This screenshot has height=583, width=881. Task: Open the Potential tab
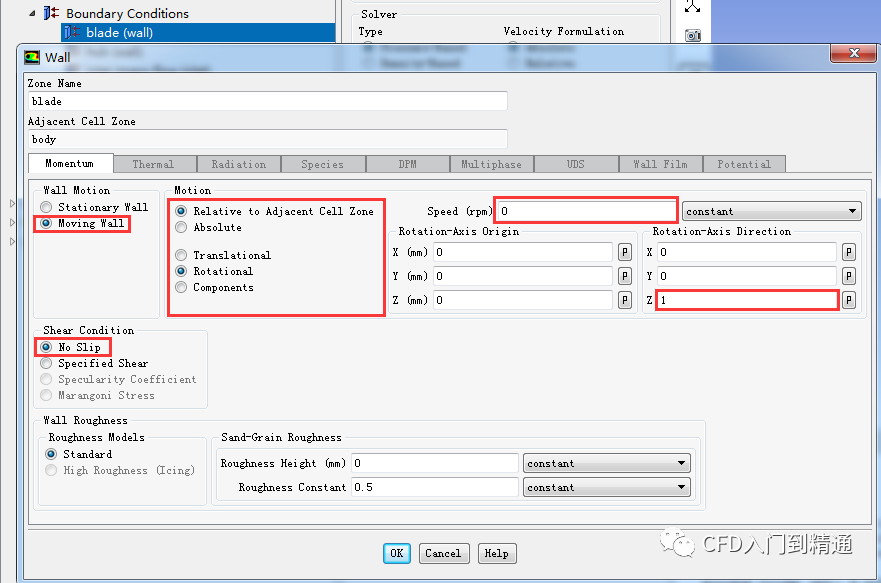coord(744,164)
